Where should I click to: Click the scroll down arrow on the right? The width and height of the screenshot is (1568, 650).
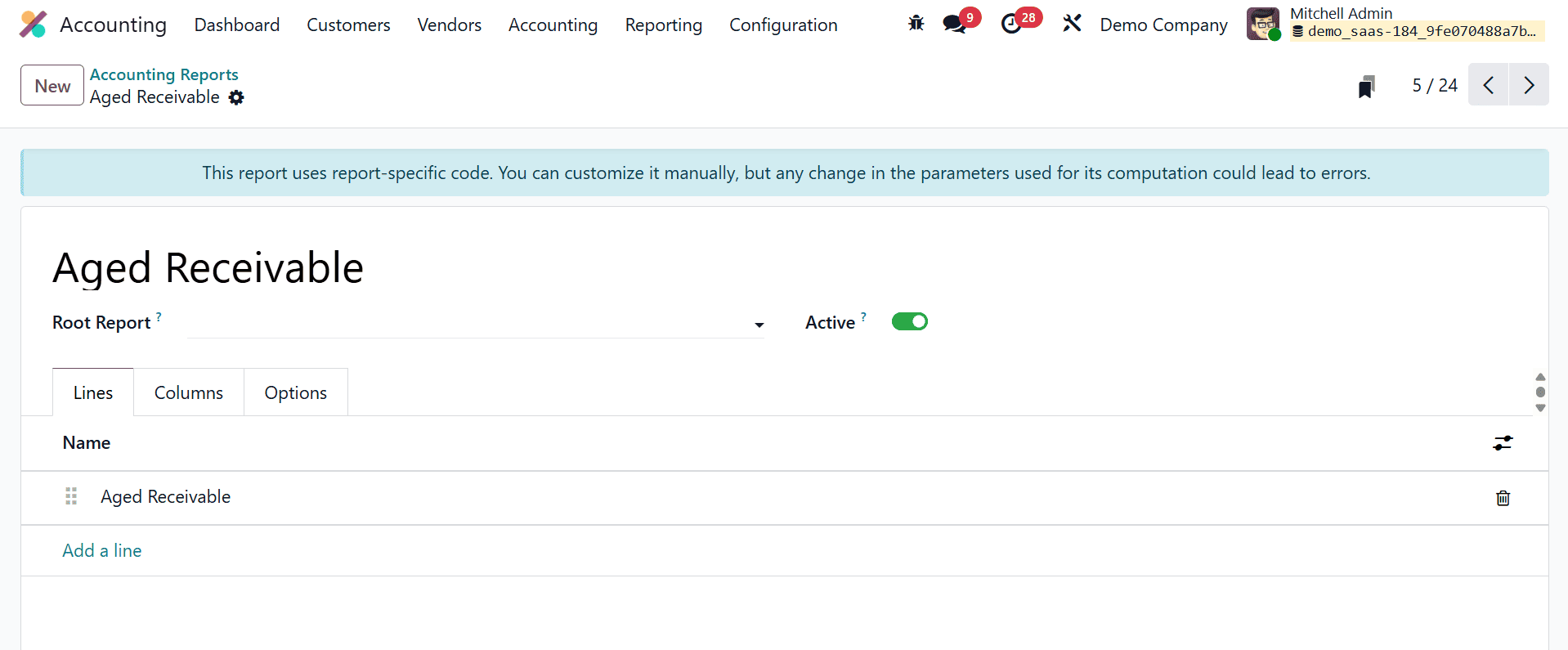[1540, 407]
